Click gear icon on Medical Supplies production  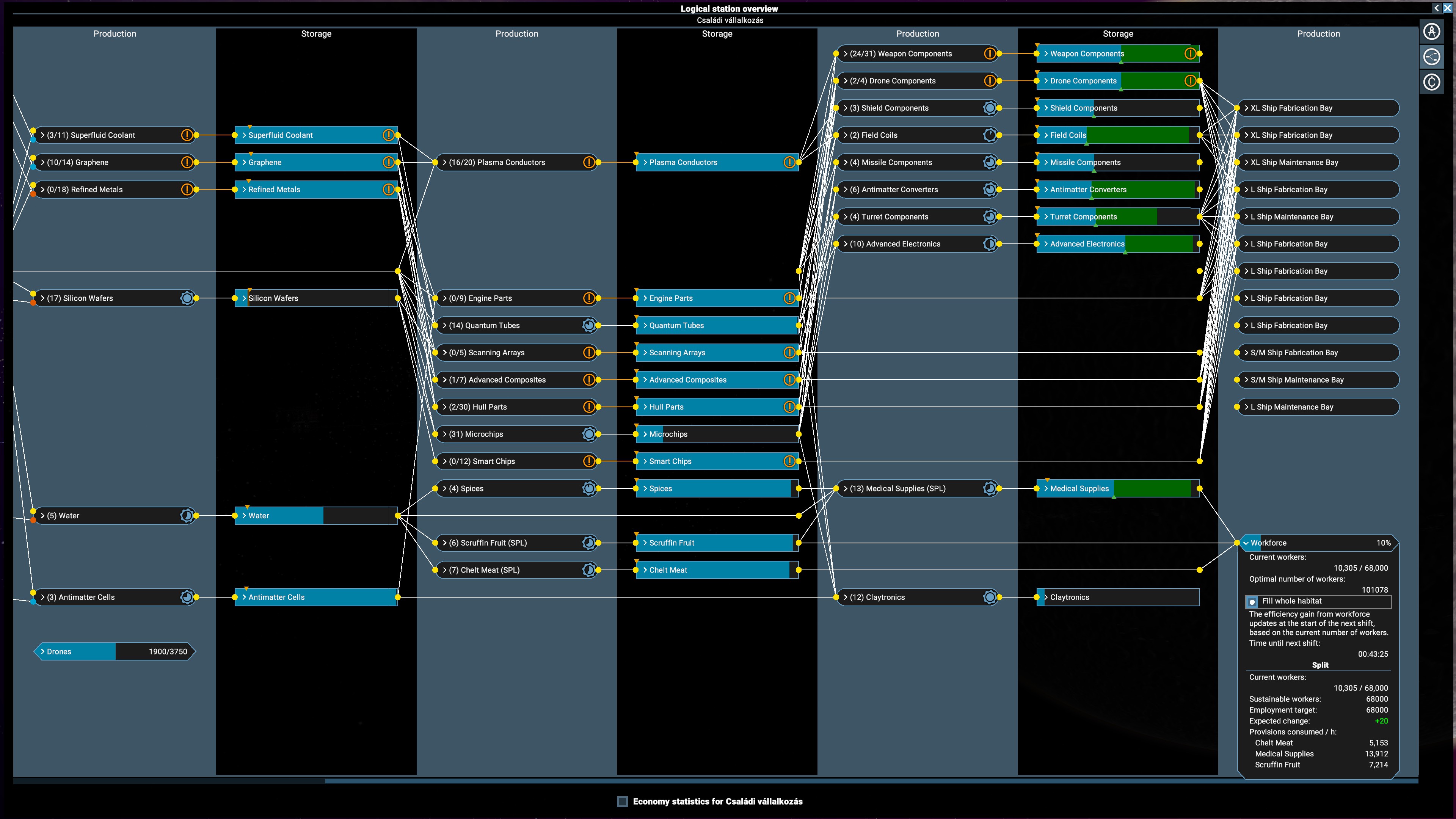[990, 488]
